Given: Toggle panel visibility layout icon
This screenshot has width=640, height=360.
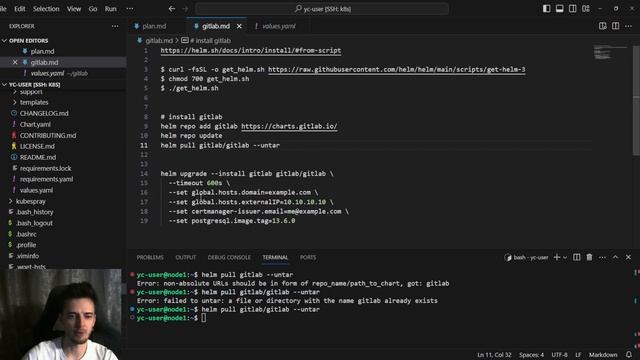Looking at the screenshot, I should [560, 9].
